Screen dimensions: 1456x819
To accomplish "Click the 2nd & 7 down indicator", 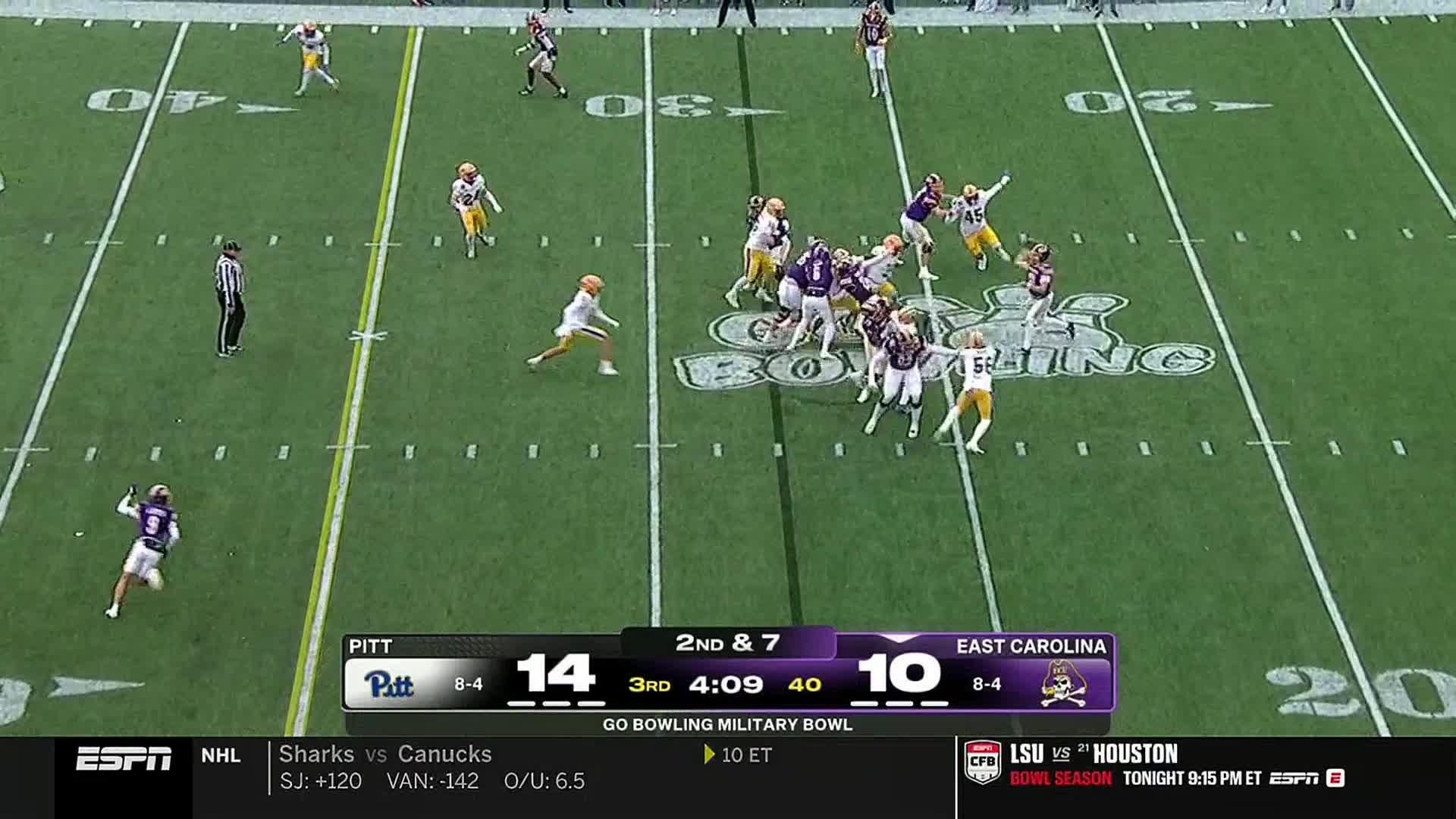I will pyautogui.click(x=727, y=643).
